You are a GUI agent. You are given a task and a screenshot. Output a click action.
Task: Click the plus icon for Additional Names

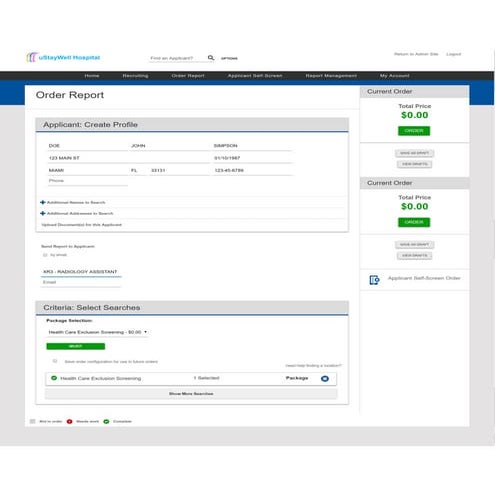pos(43,202)
